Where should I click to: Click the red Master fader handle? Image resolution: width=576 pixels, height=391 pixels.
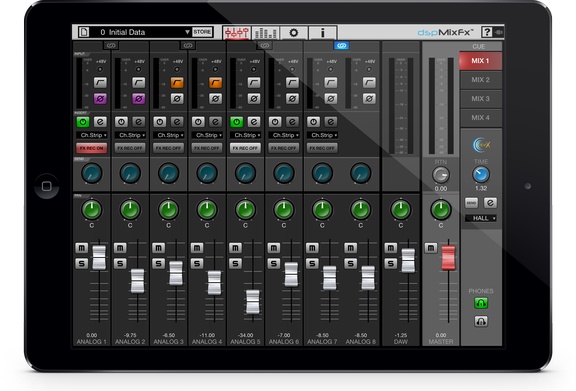point(448,258)
